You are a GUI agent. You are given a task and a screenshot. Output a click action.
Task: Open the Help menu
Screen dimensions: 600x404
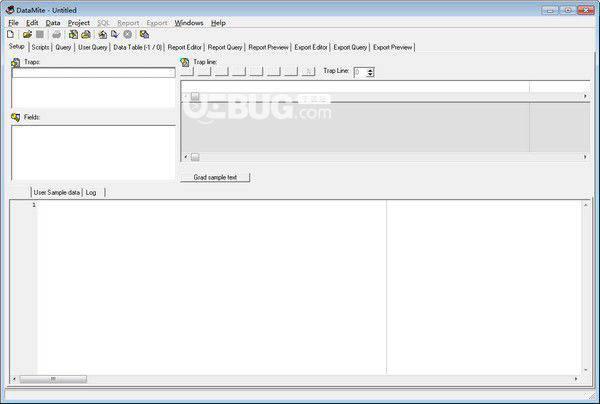coord(218,23)
